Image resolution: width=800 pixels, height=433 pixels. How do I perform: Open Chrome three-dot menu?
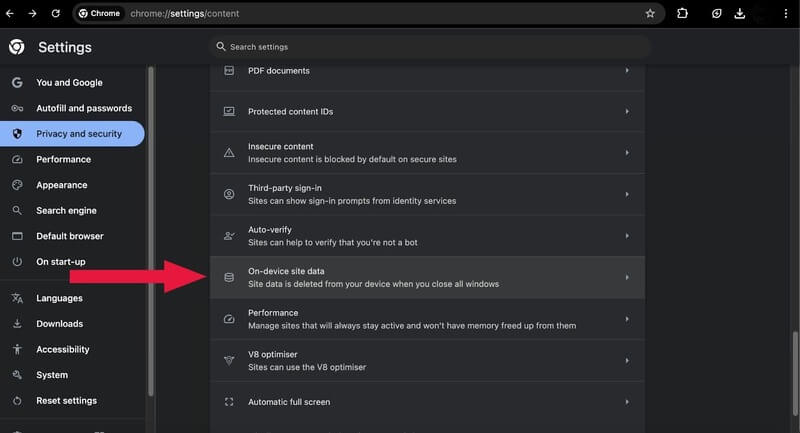click(786, 14)
